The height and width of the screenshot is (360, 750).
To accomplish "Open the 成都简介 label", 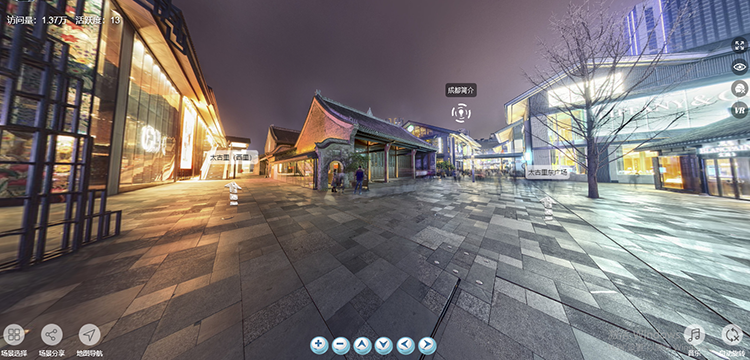I will [461, 90].
